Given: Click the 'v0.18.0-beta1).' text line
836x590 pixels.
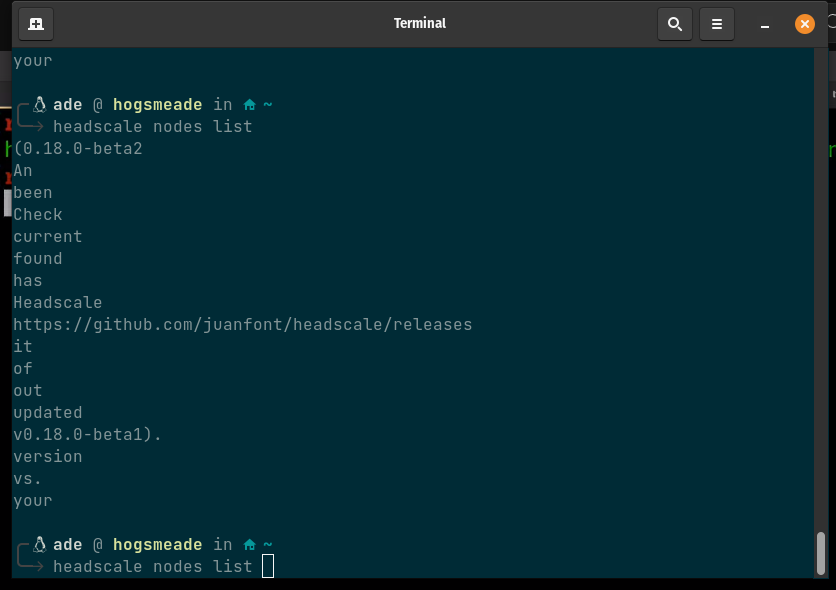Looking at the screenshot, I should click(87, 434).
